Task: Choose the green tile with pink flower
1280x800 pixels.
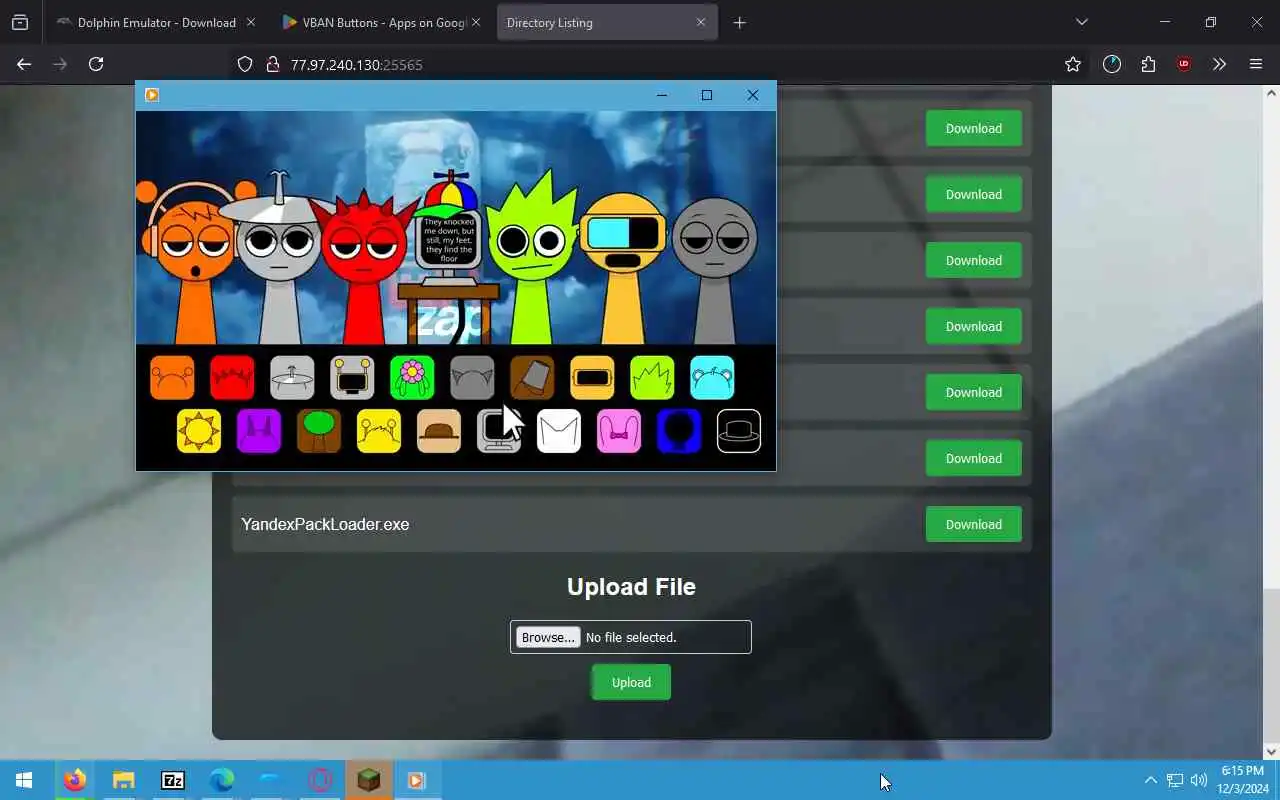Action: [412, 378]
